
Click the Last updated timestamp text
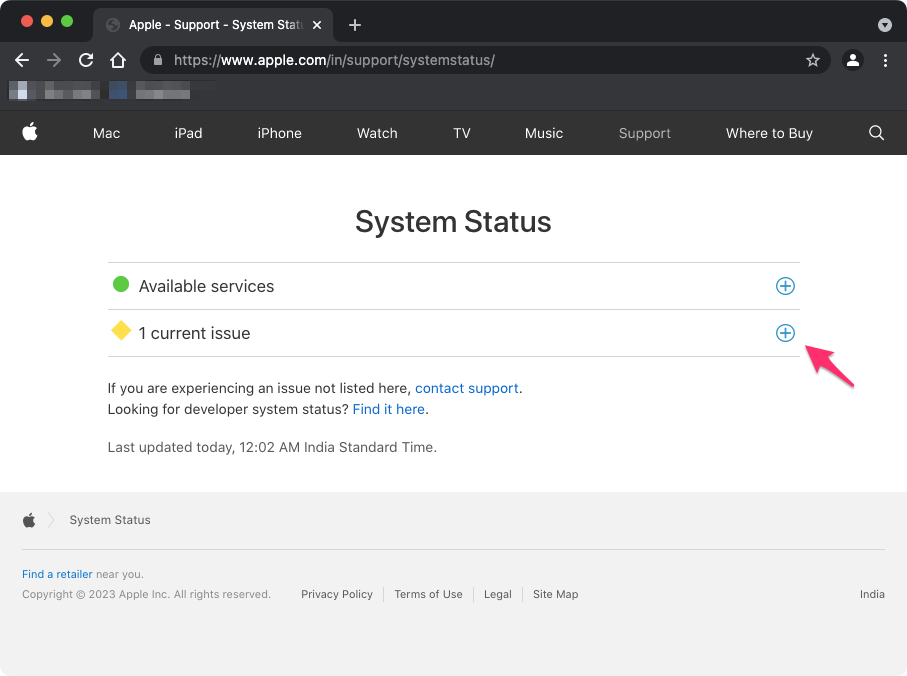[x=272, y=448]
